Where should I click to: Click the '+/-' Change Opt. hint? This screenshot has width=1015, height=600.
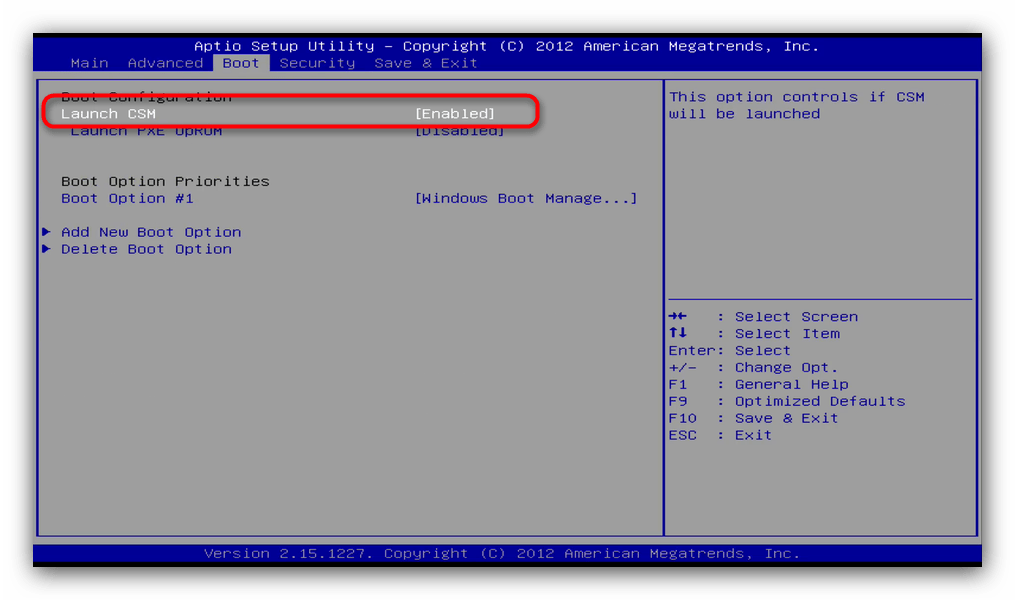coord(753,367)
